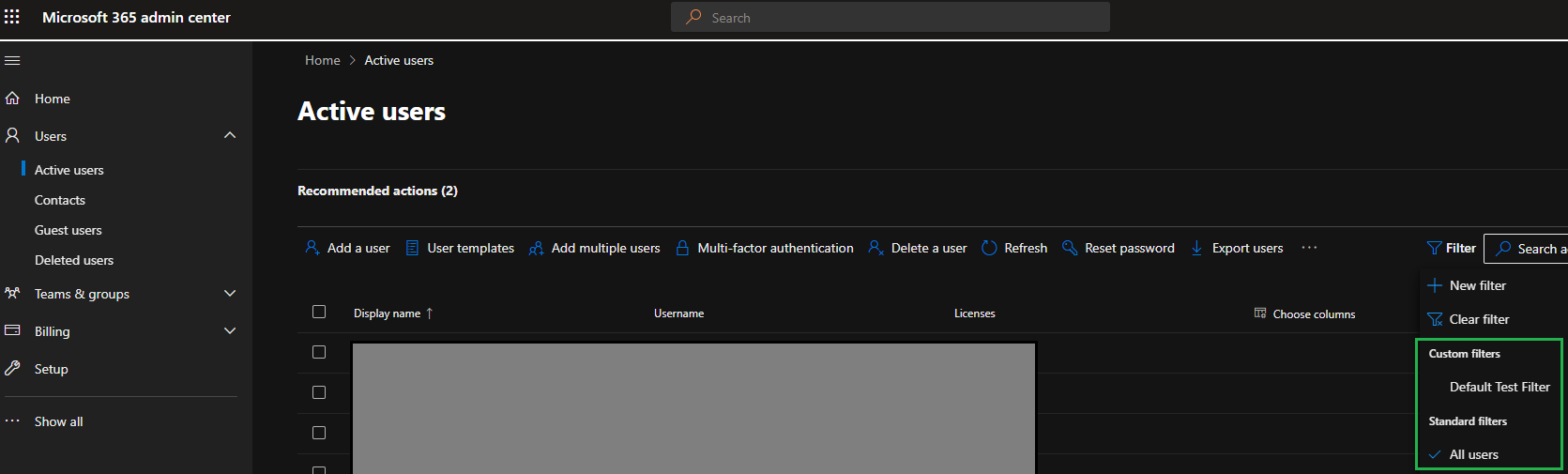
Task: Expand the Teams & groups chevron
Action: tap(230, 293)
